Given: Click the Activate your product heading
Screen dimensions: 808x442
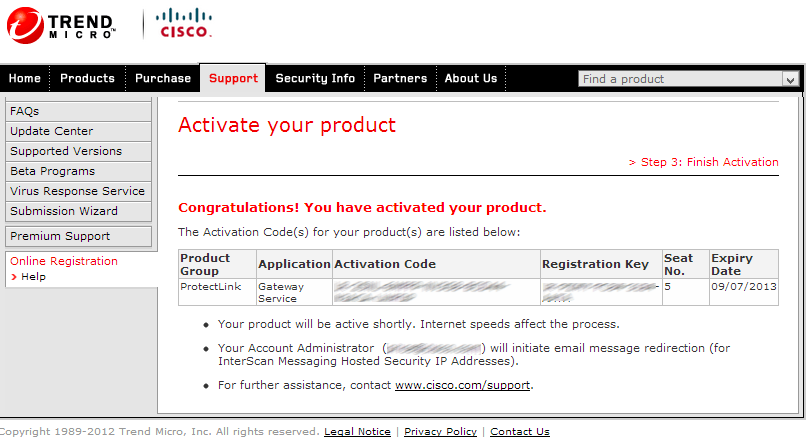Looking at the screenshot, I should tap(287, 125).
